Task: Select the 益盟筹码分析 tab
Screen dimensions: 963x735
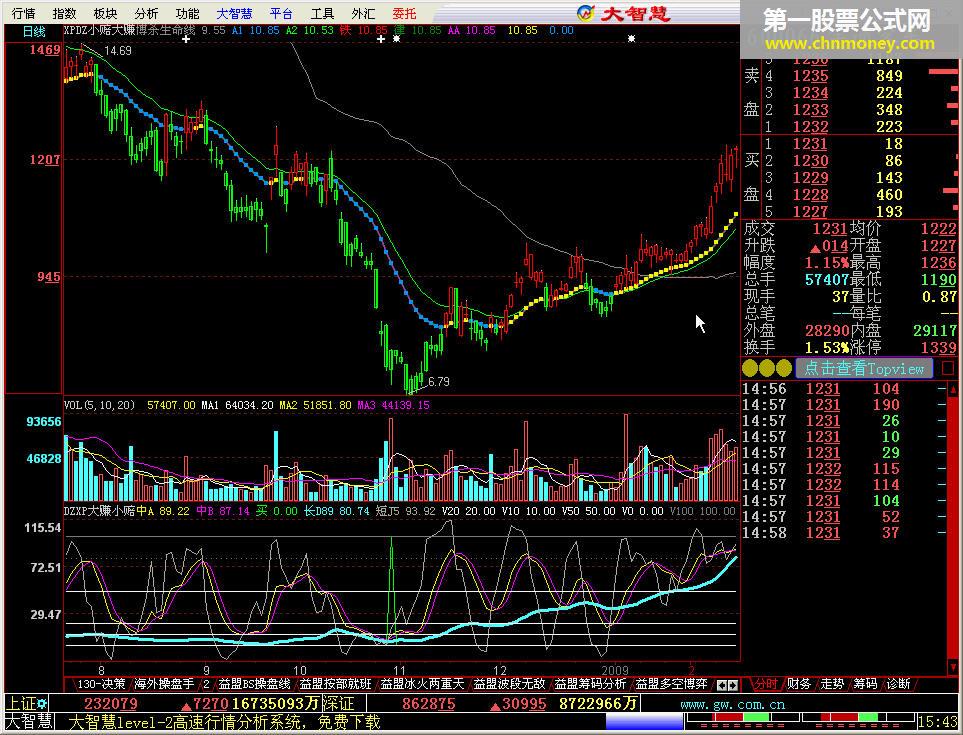Action: coord(590,683)
